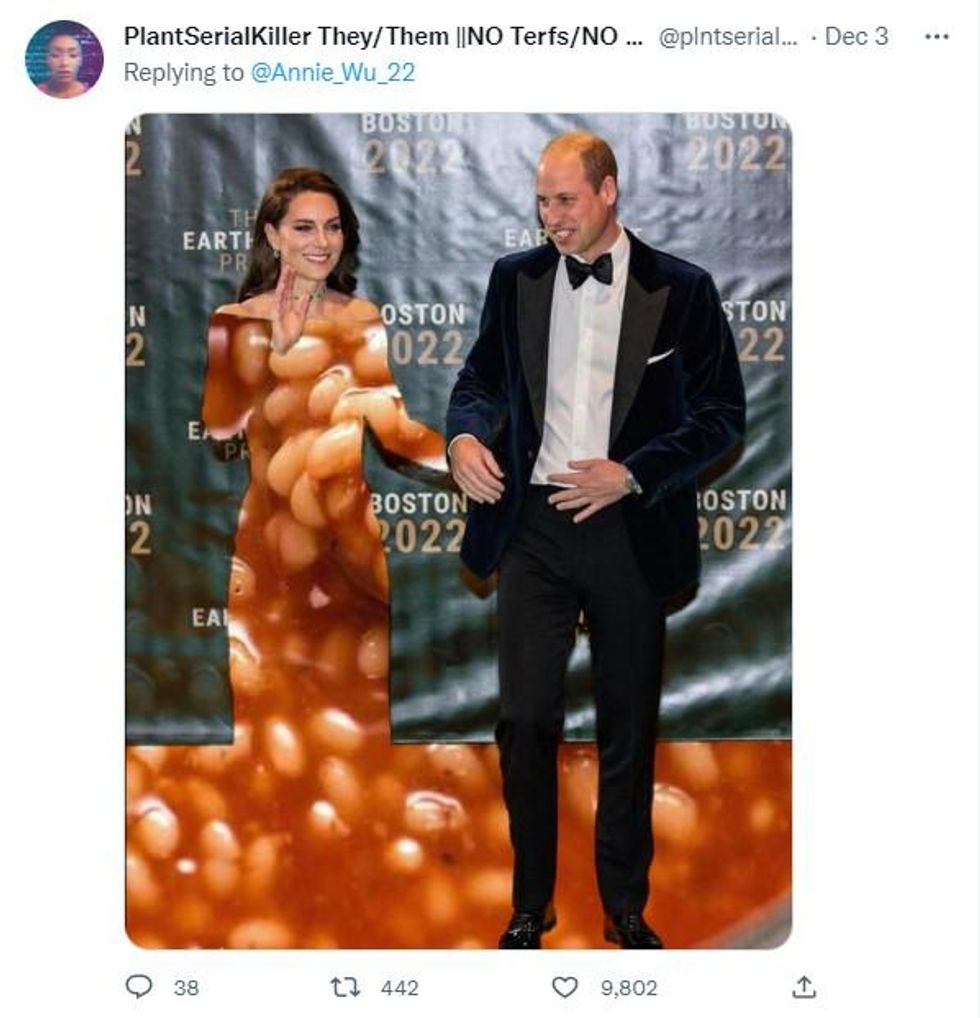Click the retweet arrows icon
The width and height of the screenshot is (980, 1018).
[345, 987]
